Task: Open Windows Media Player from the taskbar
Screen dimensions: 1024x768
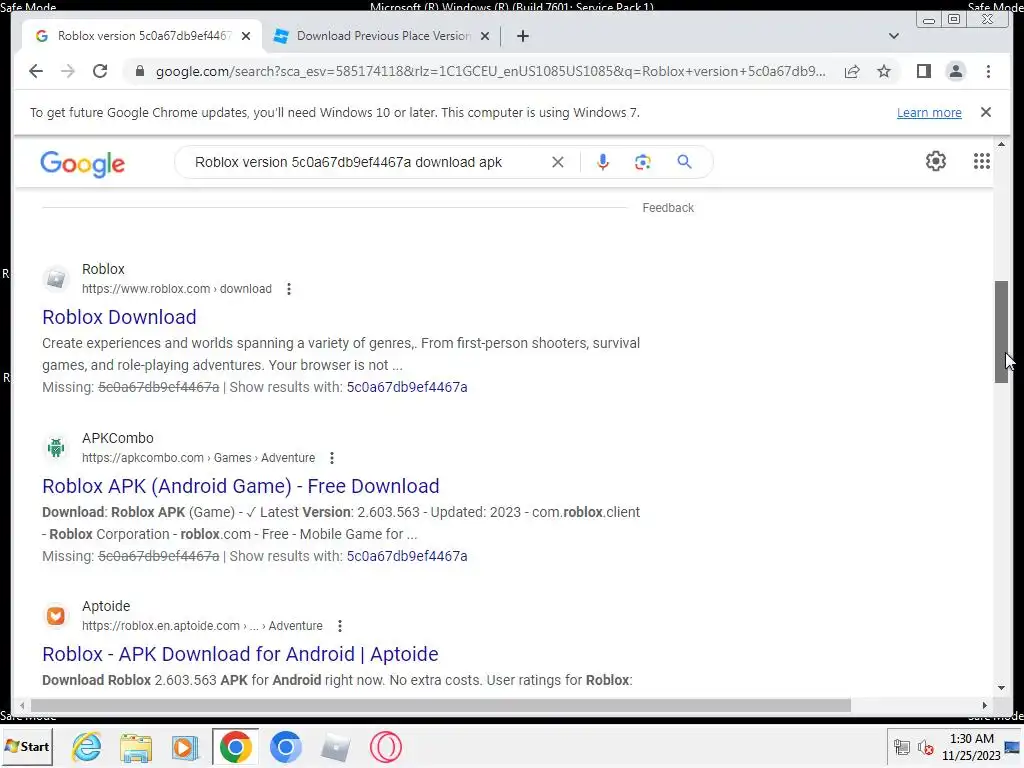Action: pos(185,747)
